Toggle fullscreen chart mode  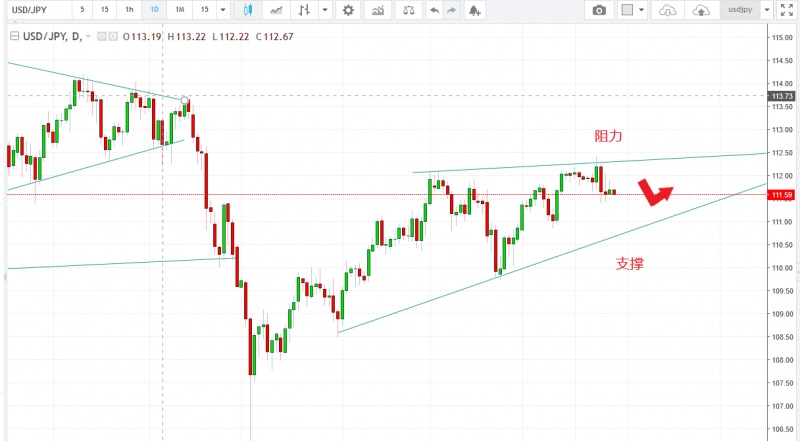789,10
